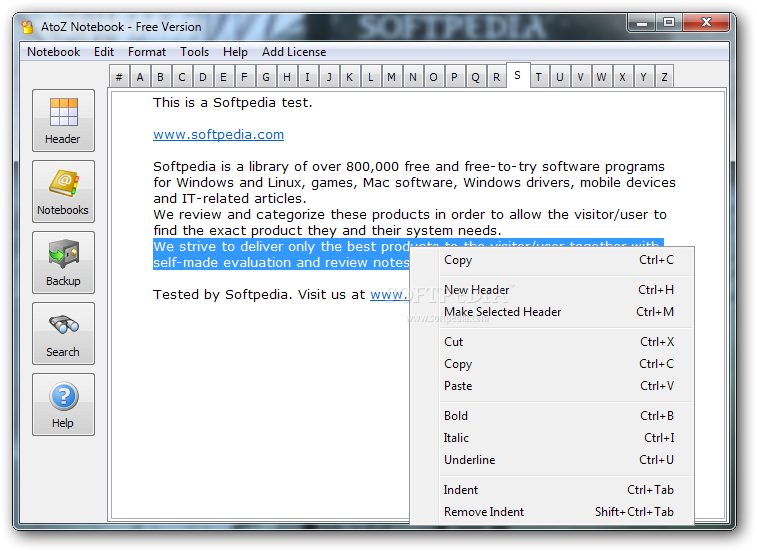757x551 pixels.
Task: Choose Indent from the context menu
Action: (552, 490)
